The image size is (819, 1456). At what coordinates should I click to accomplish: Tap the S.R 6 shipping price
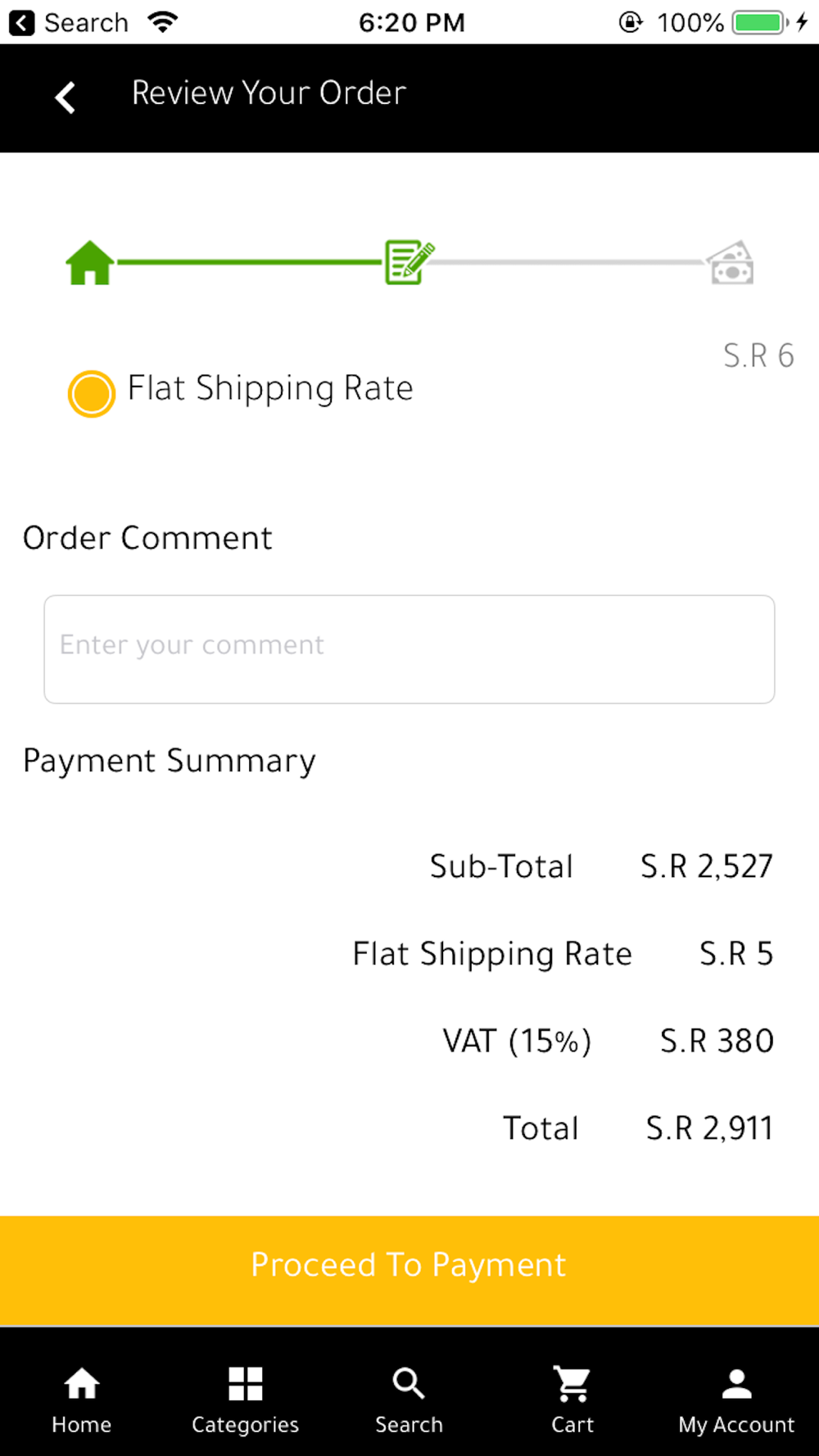(x=758, y=356)
